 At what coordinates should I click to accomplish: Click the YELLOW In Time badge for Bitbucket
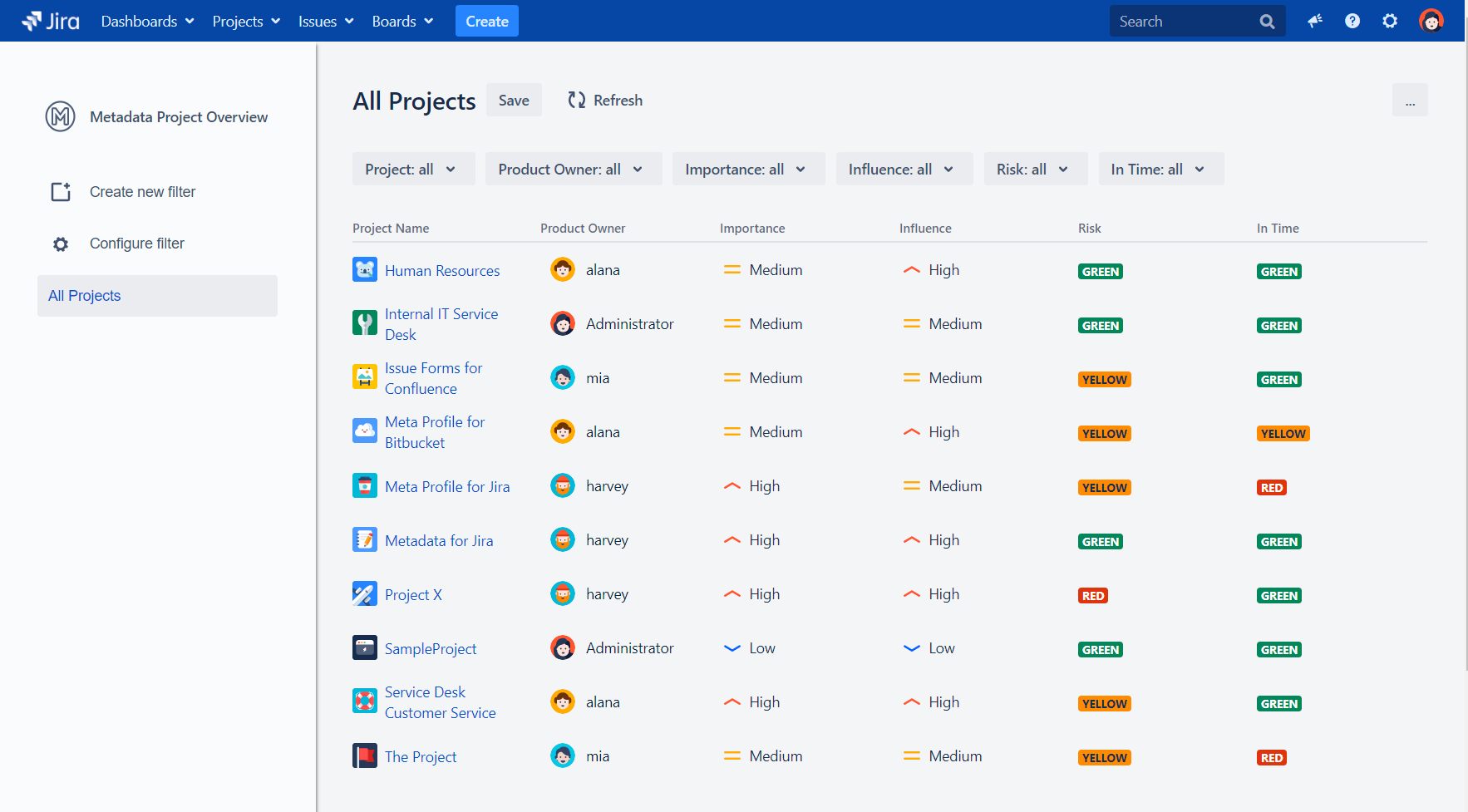[1283, 433]
